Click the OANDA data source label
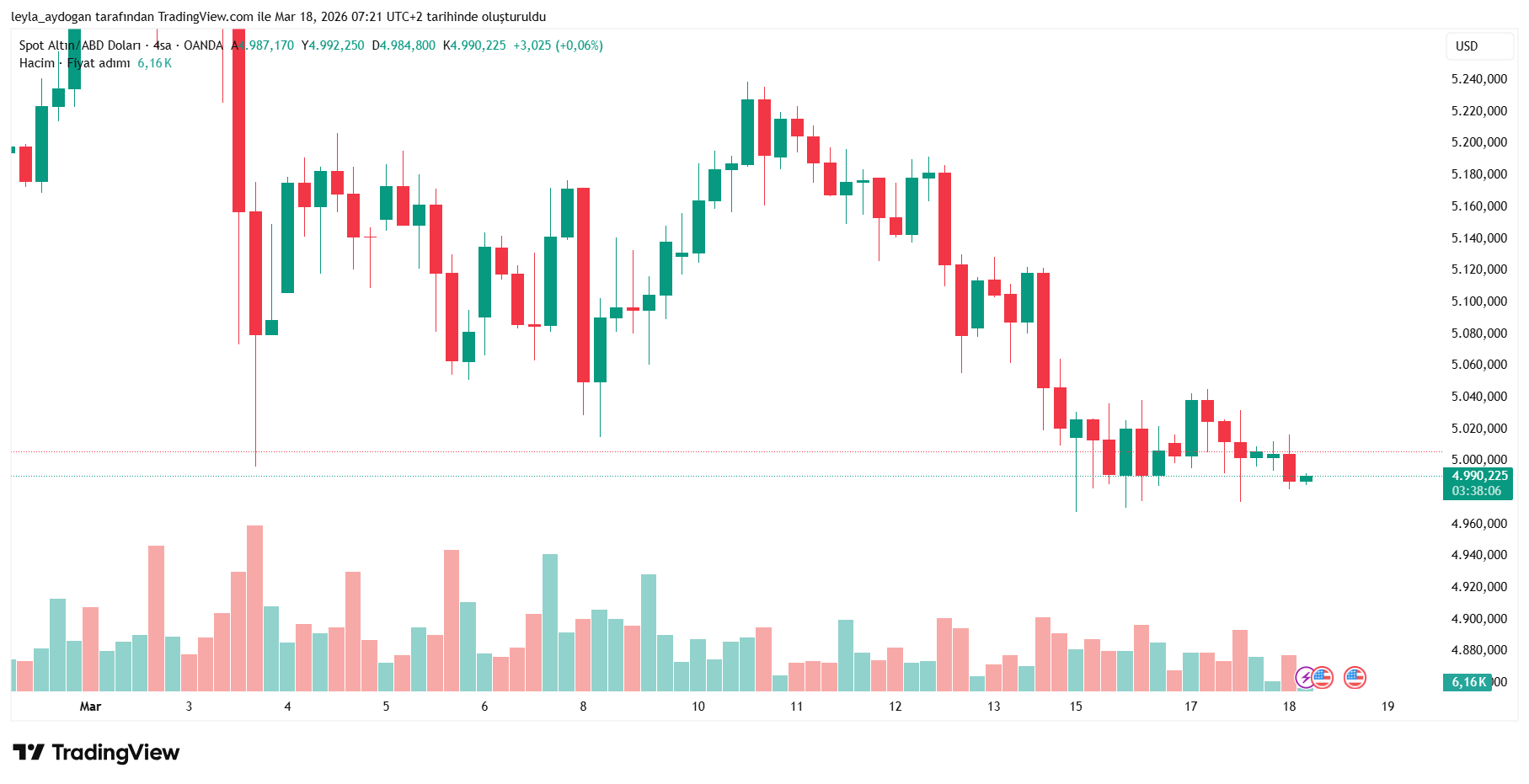The image size is (1529, 784). tap(203, 45)
